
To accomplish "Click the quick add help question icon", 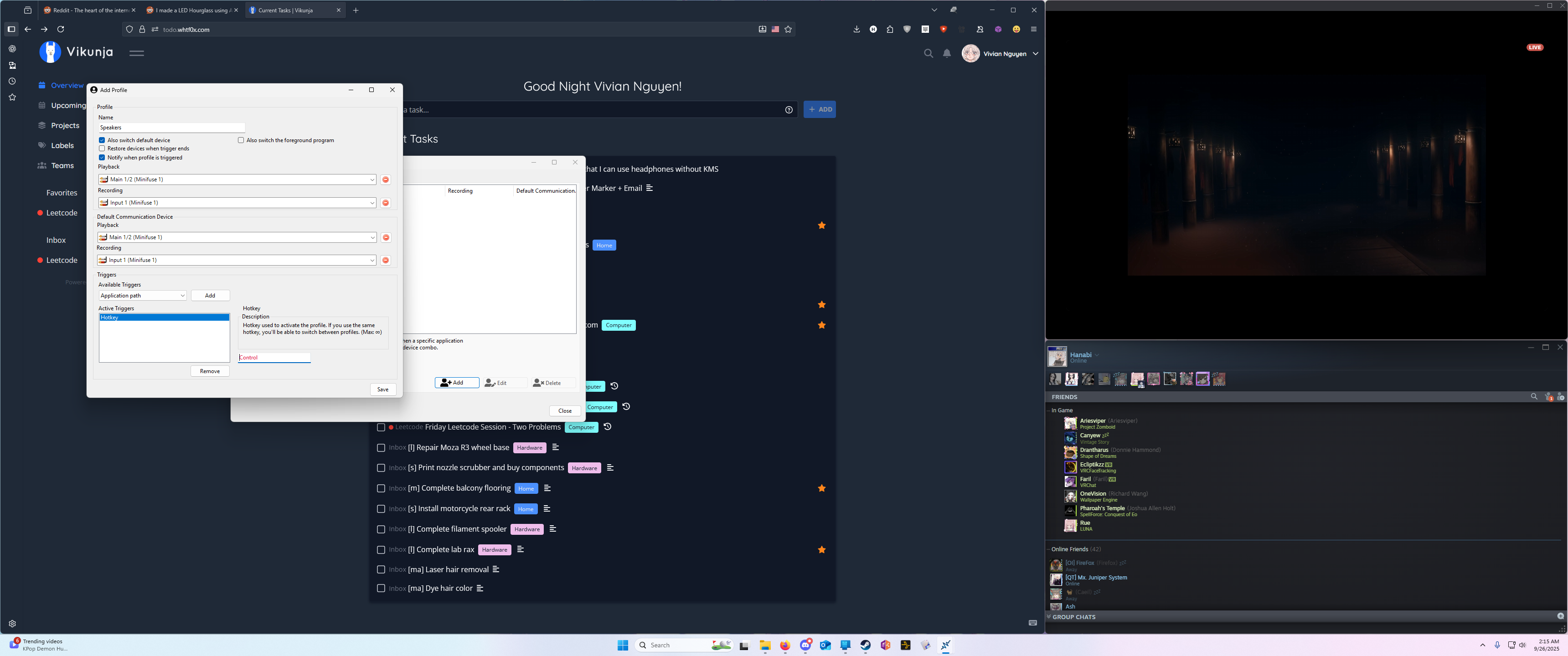I will [x=789, y=110].
